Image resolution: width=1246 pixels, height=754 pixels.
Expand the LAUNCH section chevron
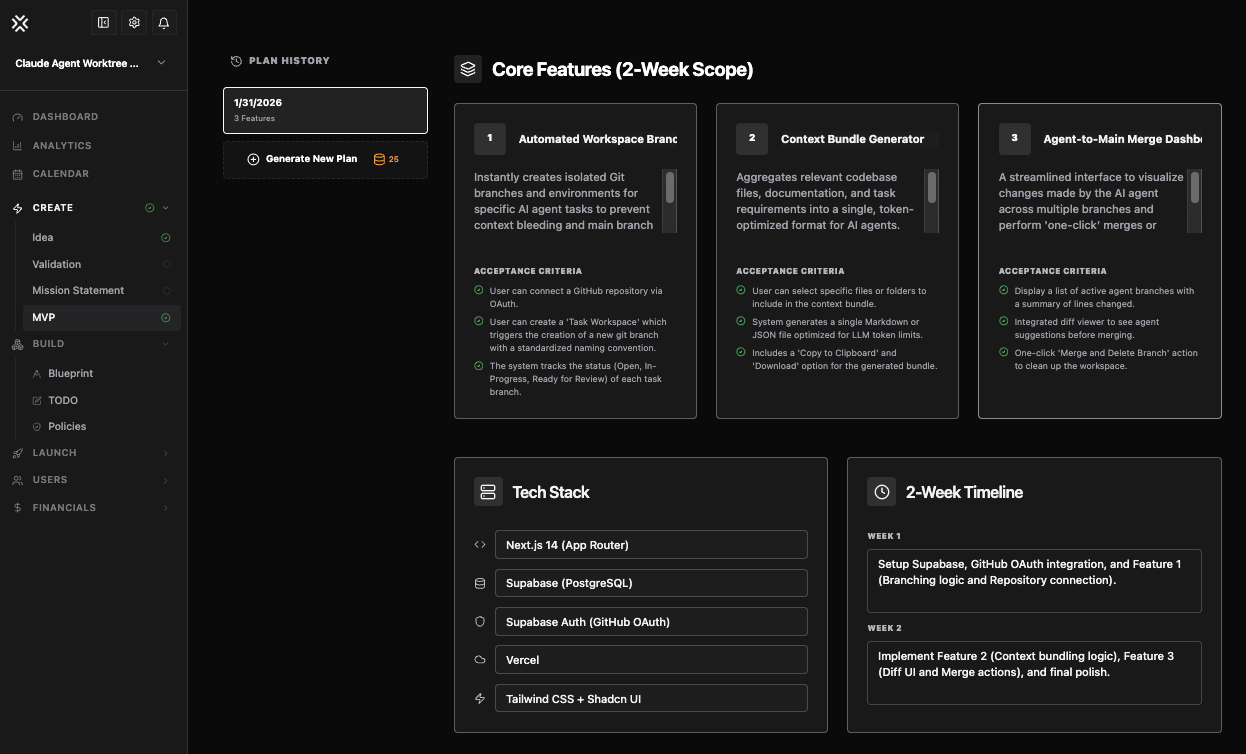pos(165,452)
